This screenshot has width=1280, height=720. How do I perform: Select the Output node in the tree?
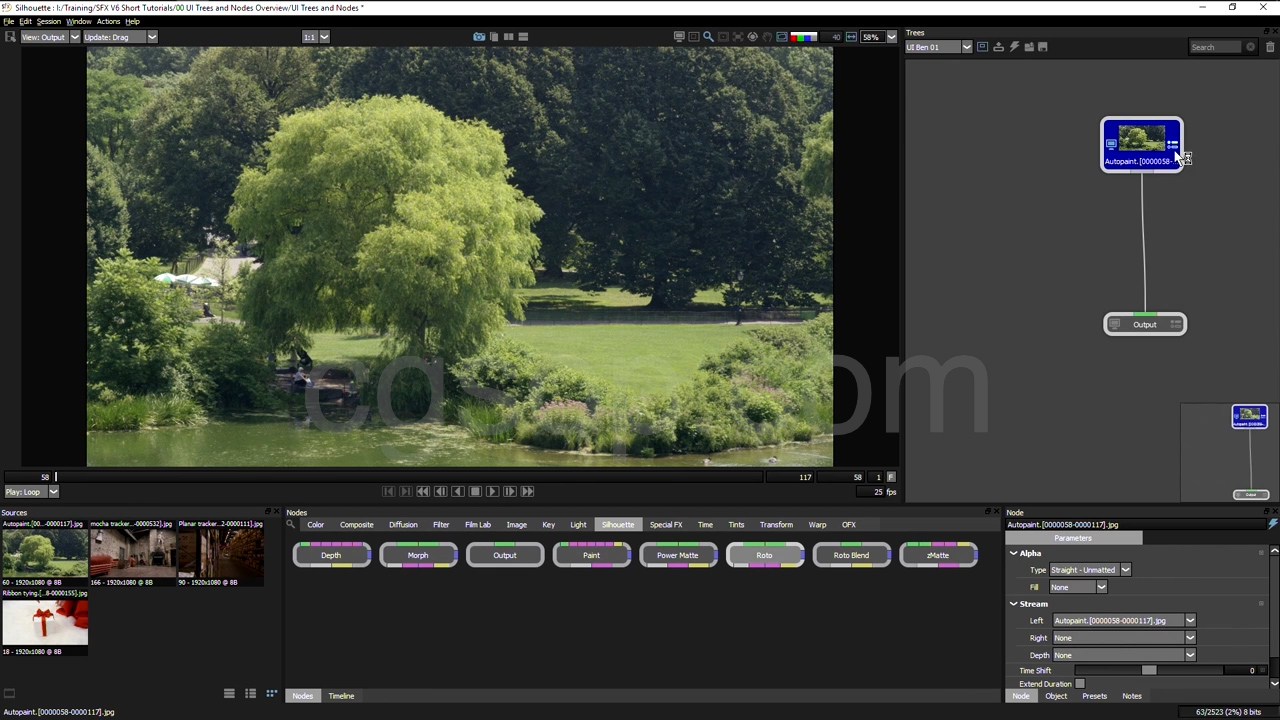point(1145,324)
